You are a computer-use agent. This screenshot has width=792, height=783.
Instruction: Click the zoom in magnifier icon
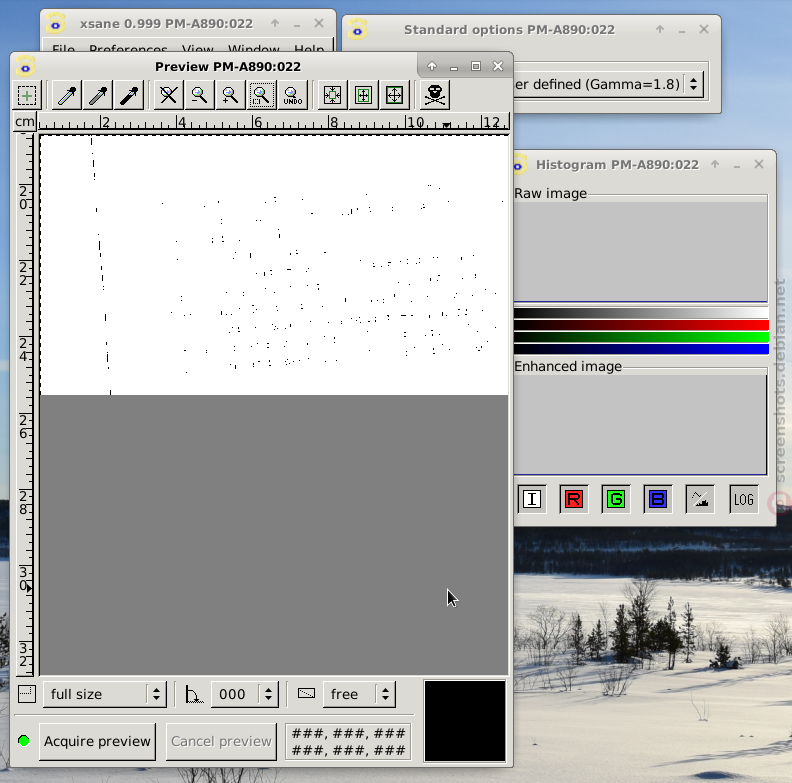[230, 95]
